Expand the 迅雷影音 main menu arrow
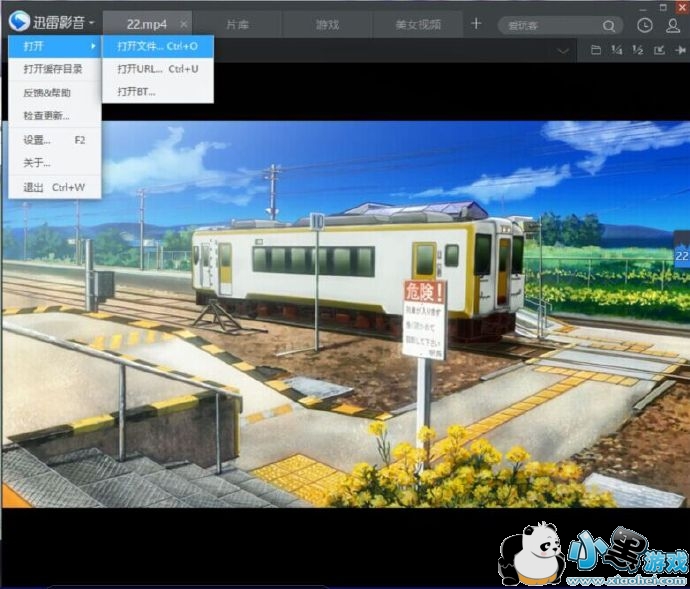The width and height of the screenshot is (690, 589). 91,23
